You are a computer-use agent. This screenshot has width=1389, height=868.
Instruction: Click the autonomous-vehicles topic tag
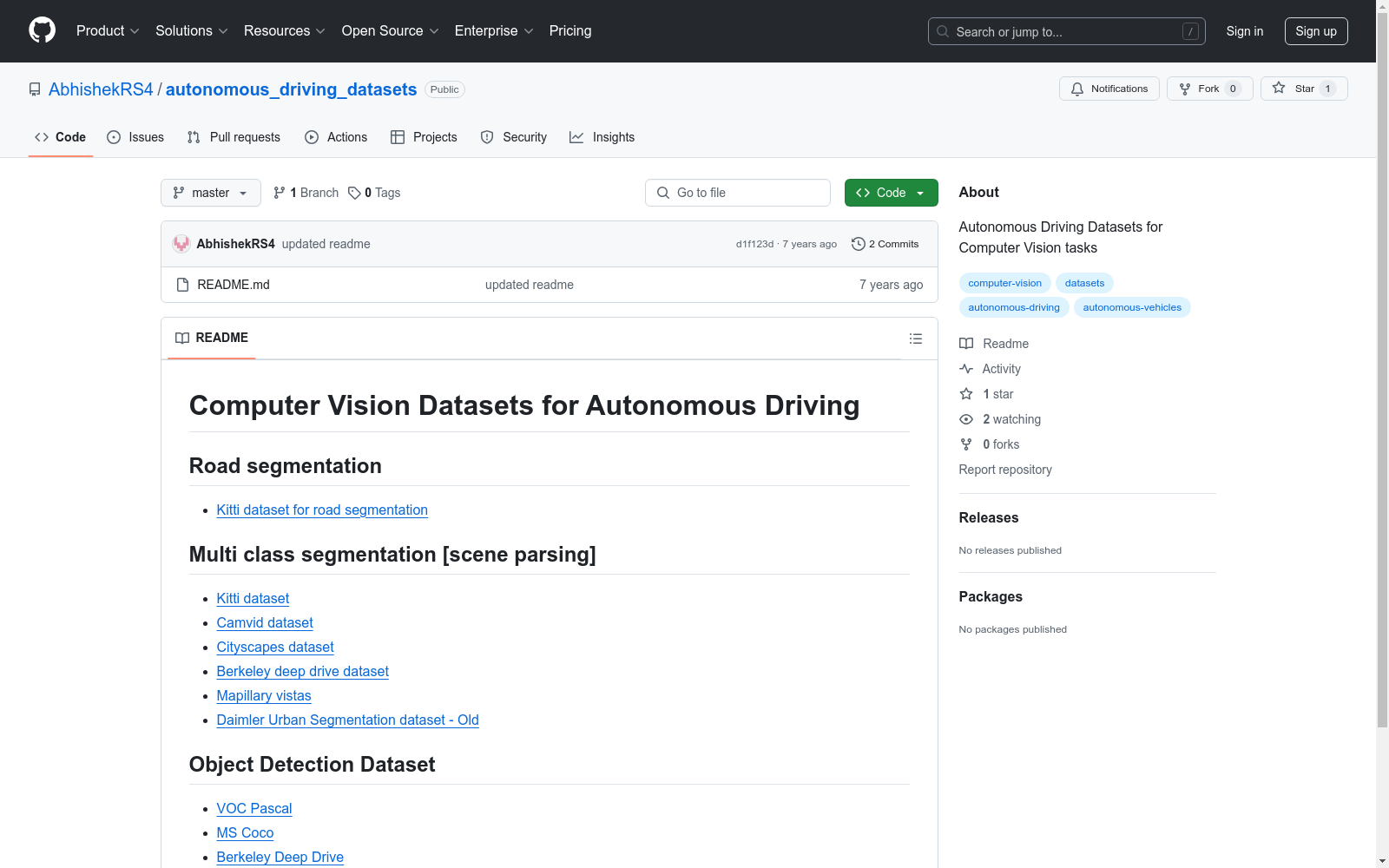click(x=1132, y=307)
